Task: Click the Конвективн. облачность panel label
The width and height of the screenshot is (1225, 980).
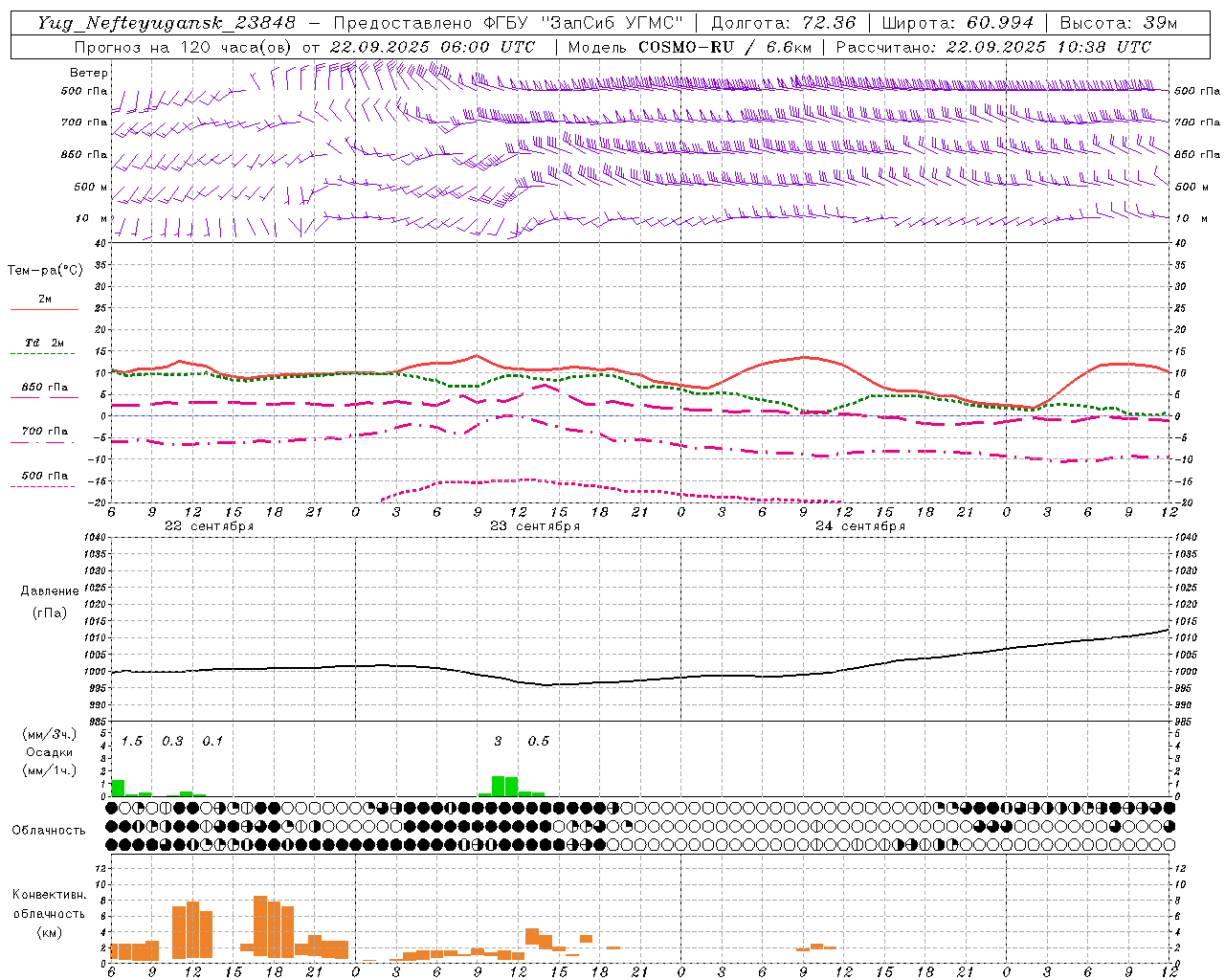Action: click(x=49, y=904)
